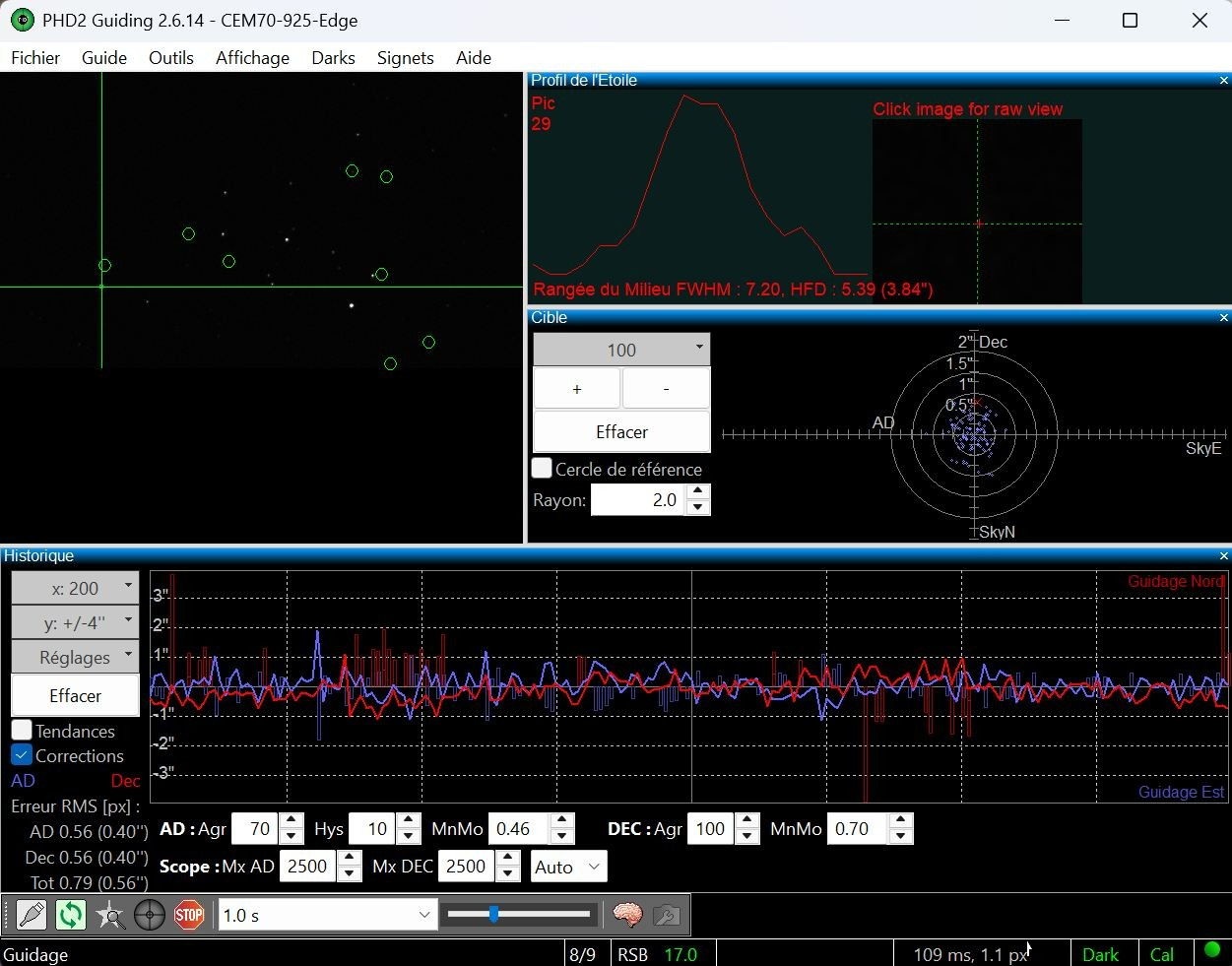Open camera settings wrench icon
The height and width of the screenshot is (966, 1232).
tap(667, 915)
